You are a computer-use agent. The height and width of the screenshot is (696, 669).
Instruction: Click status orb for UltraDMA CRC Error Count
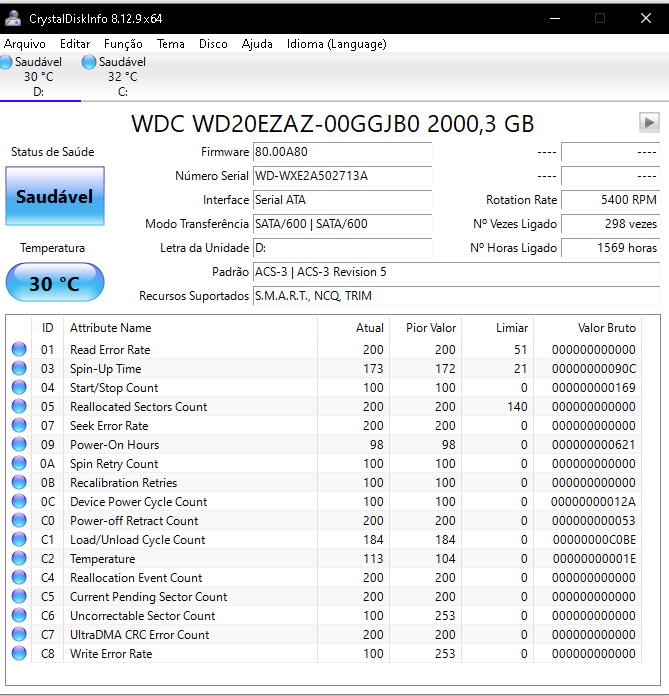[19, 634]
